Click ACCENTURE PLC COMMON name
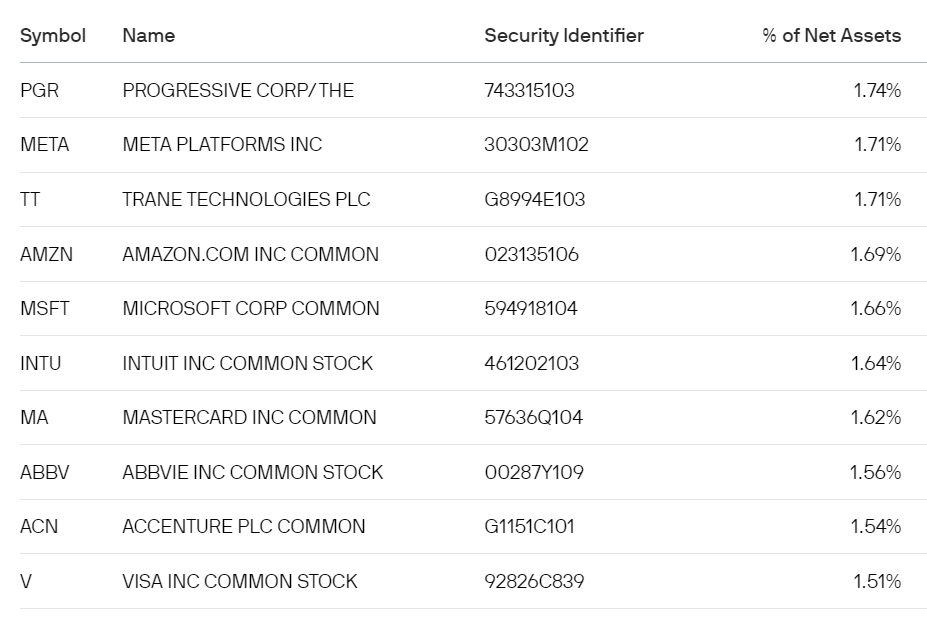 tap(244, 526)
